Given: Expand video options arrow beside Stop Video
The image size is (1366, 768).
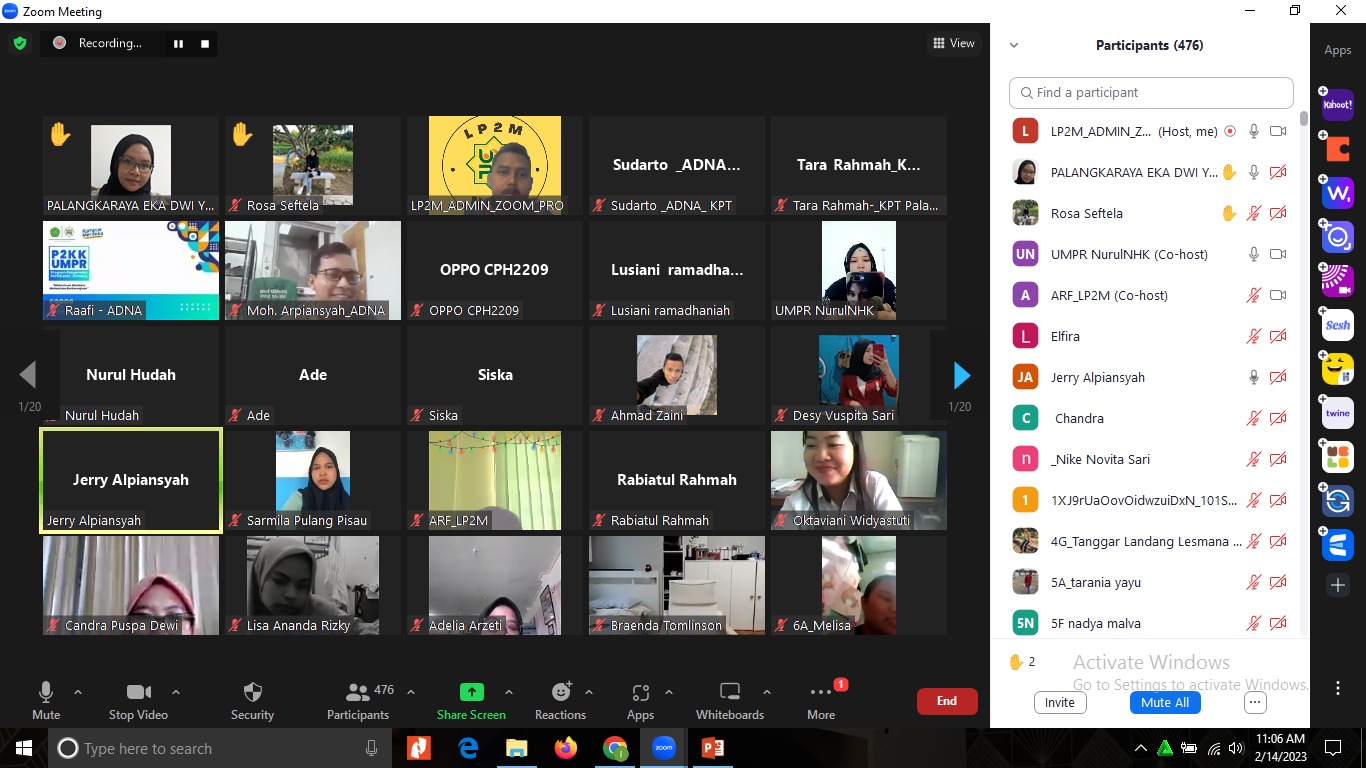Looking at the screenshot, I should [176, 692].
